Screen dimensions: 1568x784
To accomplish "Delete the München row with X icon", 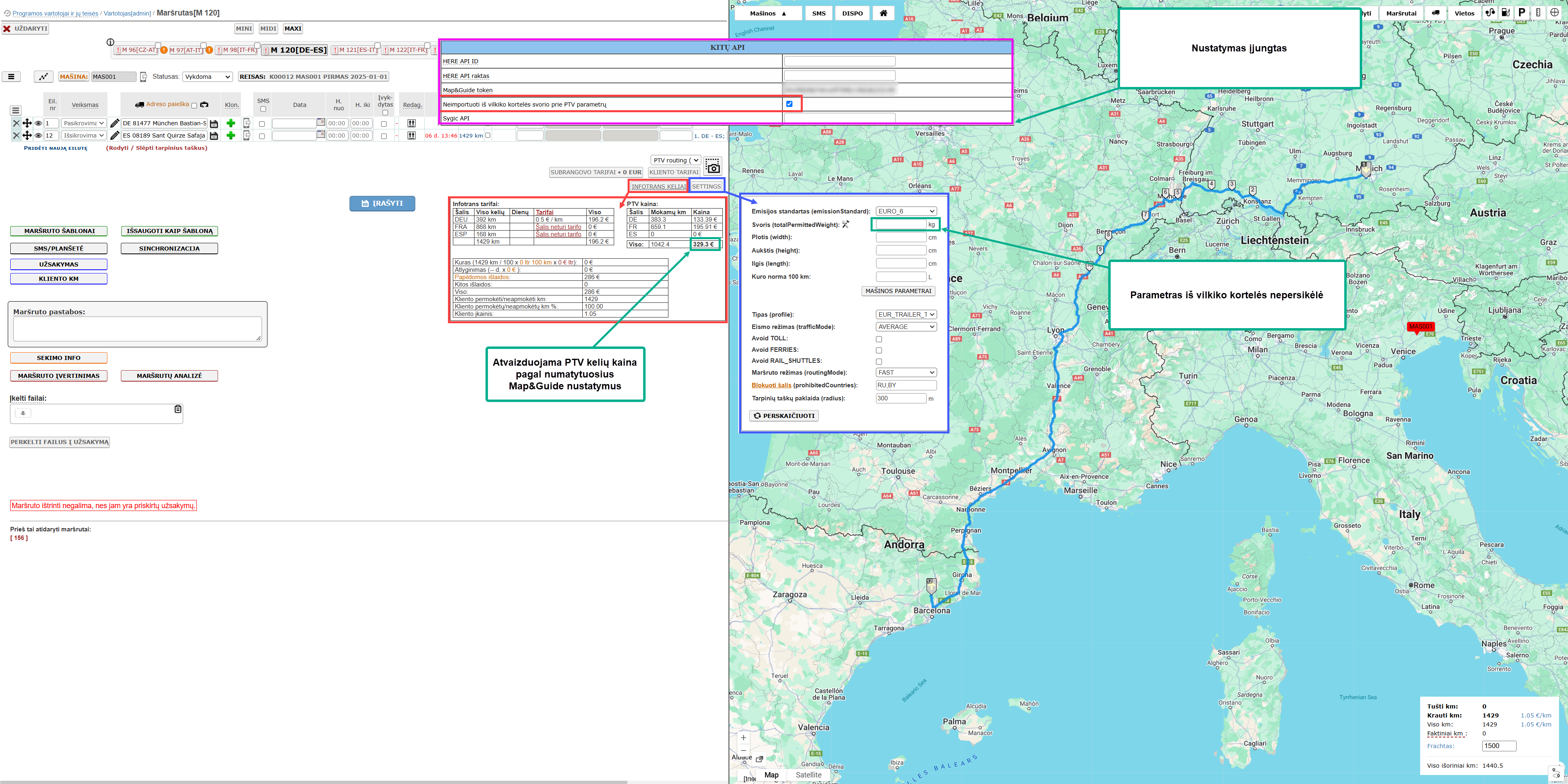I will [16, 123].
